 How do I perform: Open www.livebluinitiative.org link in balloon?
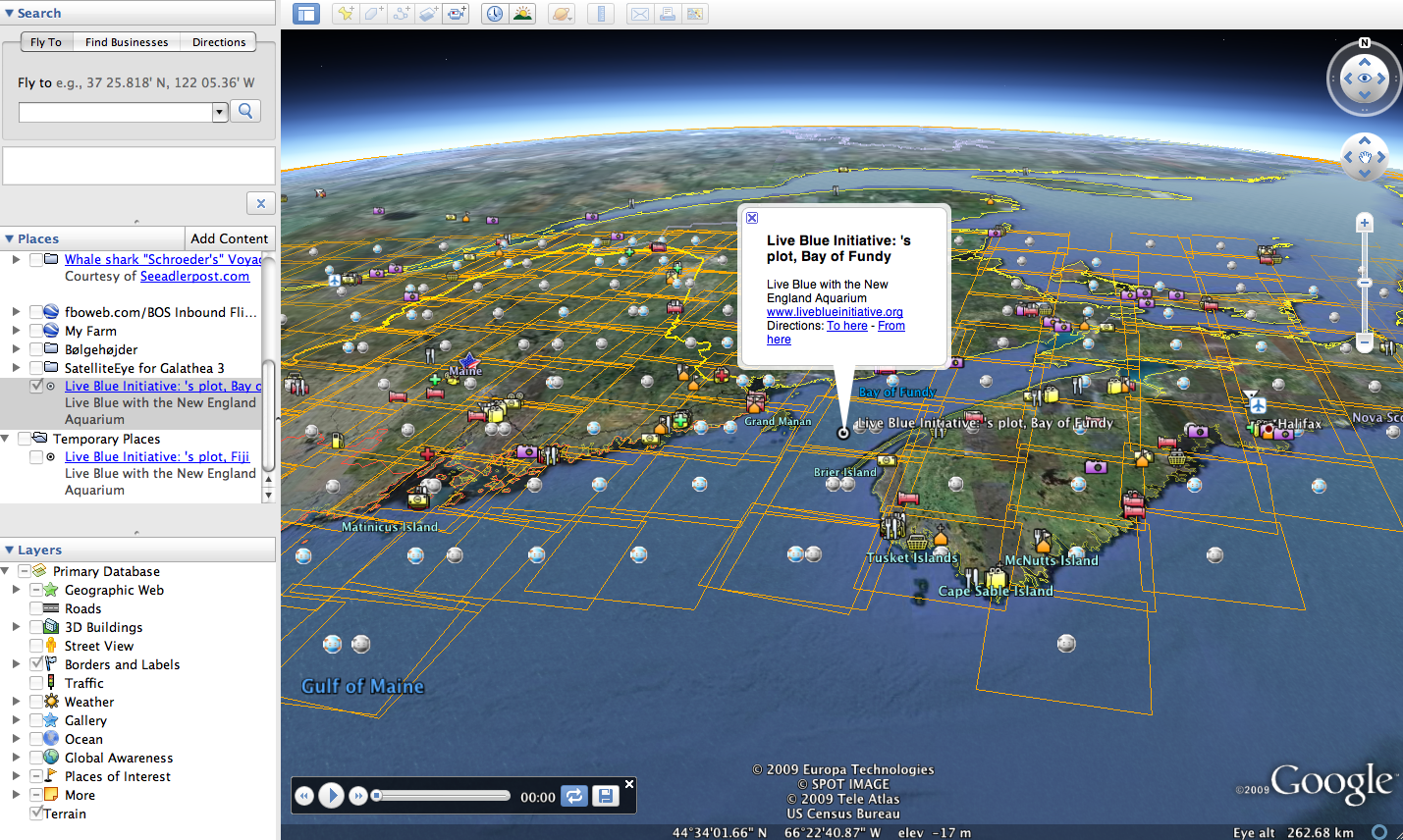pos(835,312)
